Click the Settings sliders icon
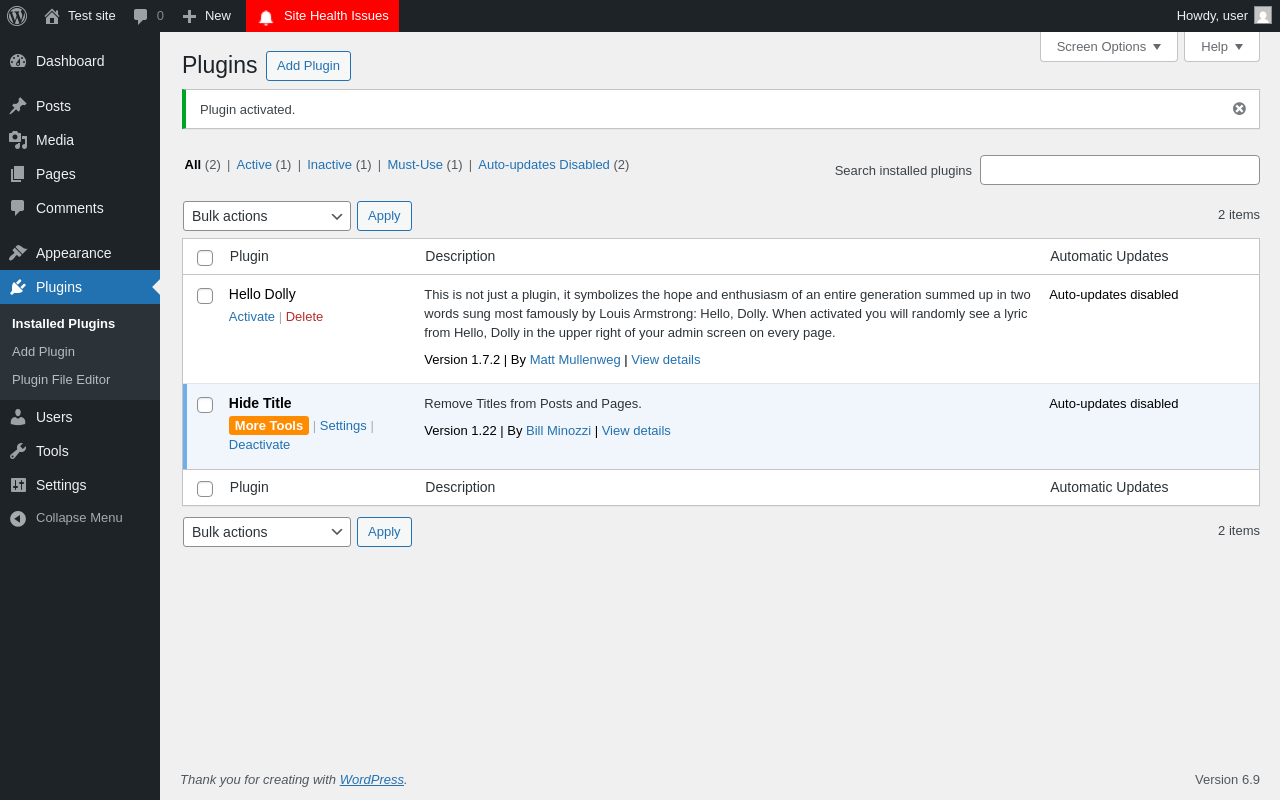 (18, 485)
